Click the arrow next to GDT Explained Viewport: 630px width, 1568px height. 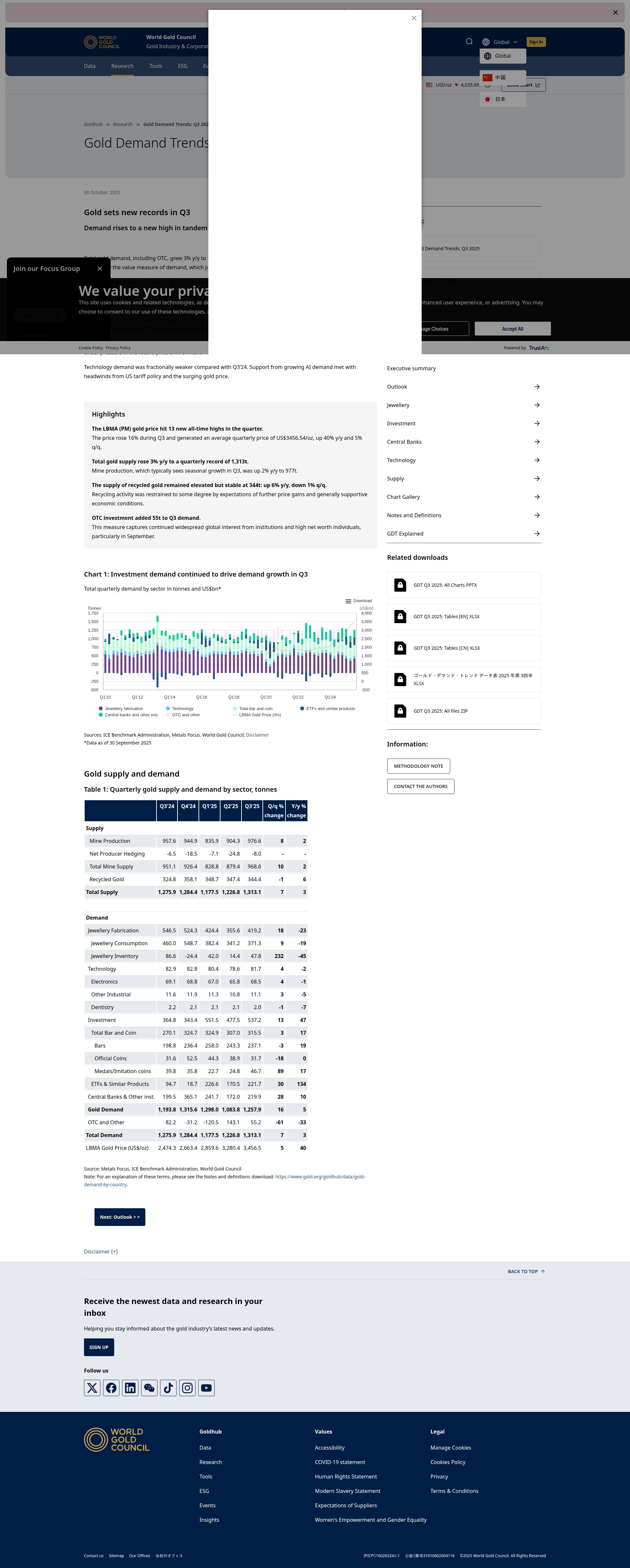tap(537, 534)
